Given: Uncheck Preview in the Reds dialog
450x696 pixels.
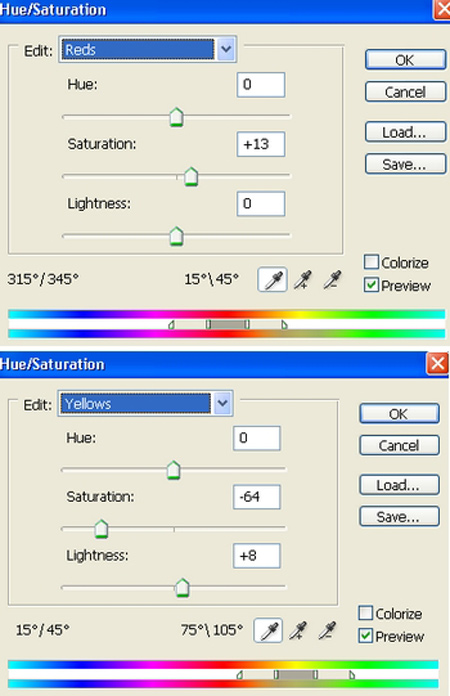Looking at the screenshot, I should (371, 285).
